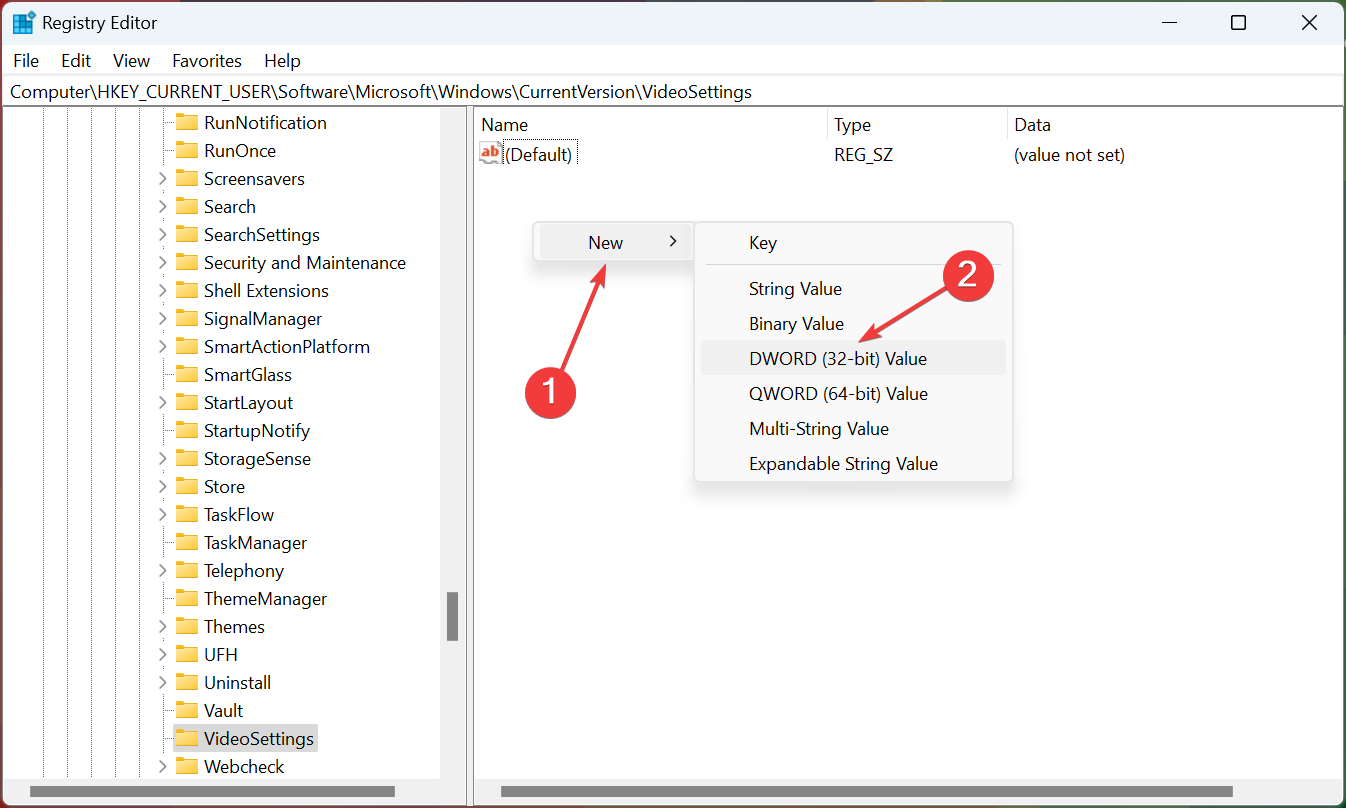Click the VideoSettings folder icon

[187, 739]
